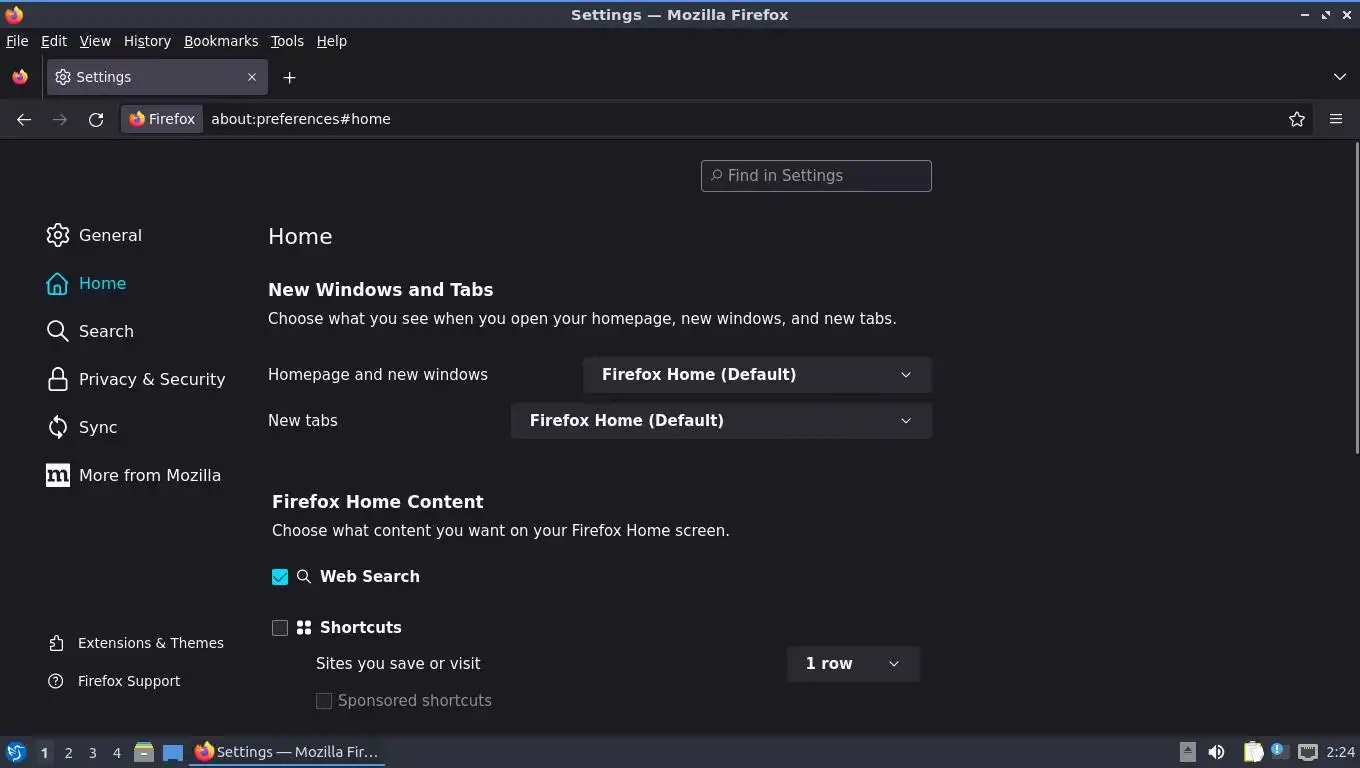
Task: Click the notification tray icon with badge
Action: pyautogui.click(x=1278, y=750)
